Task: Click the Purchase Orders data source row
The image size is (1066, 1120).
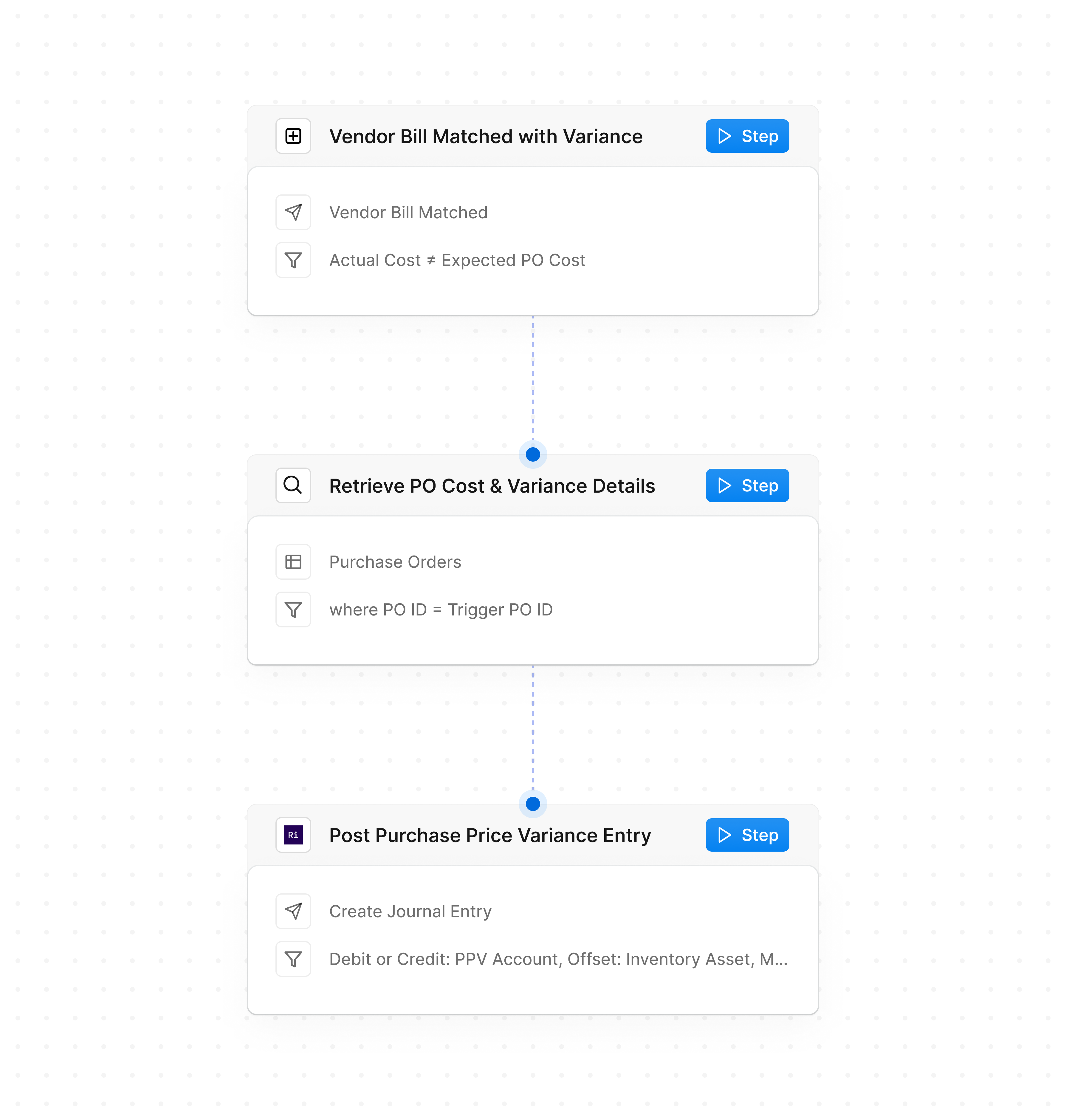Action: (395, 562)
